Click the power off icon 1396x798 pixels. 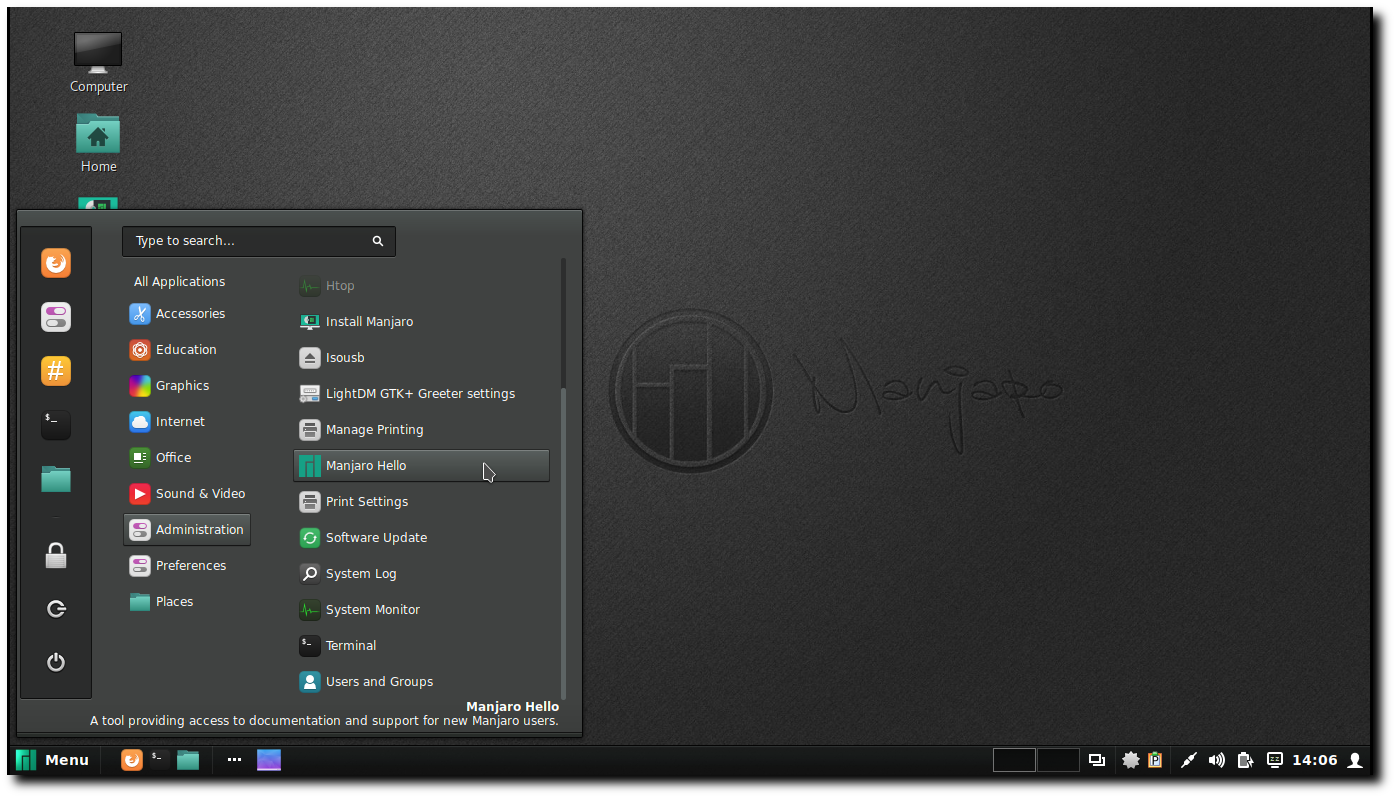pos(56,662)
